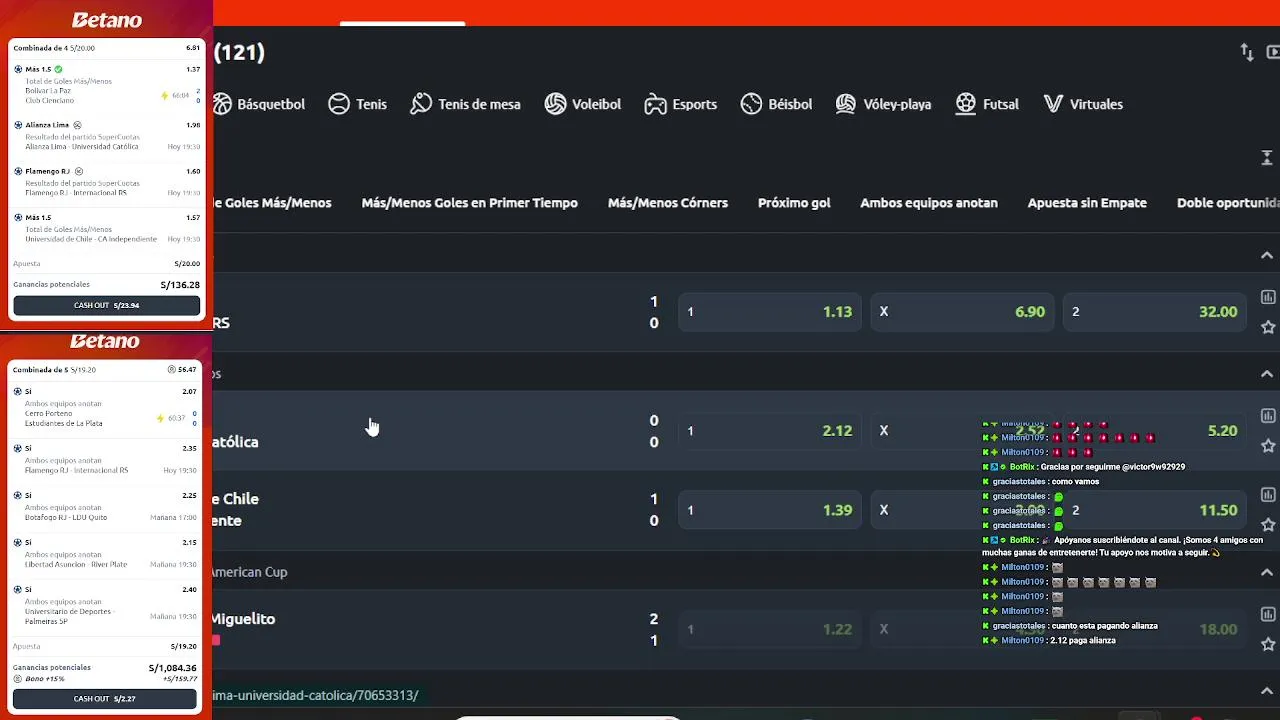1280x720 pixels.
Task: Open the Doble oportunidad market tab
Action: (1228, 203)
